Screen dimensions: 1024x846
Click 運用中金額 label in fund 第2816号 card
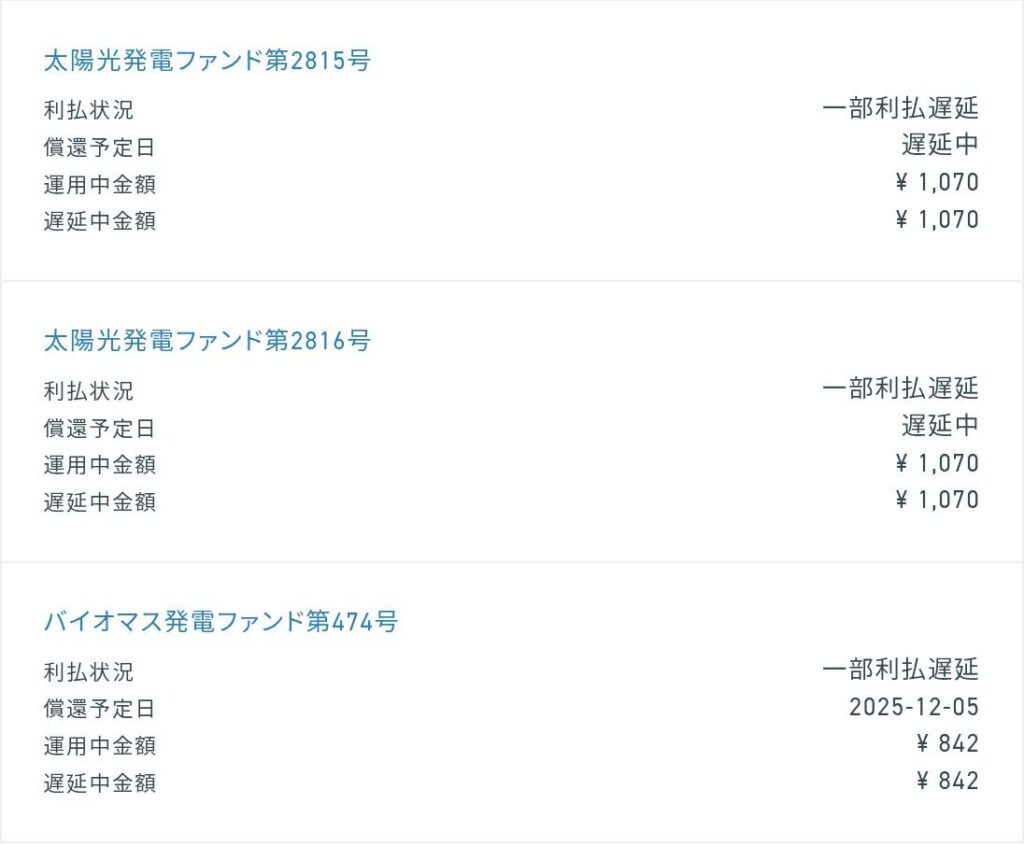[x=100, y=465]
